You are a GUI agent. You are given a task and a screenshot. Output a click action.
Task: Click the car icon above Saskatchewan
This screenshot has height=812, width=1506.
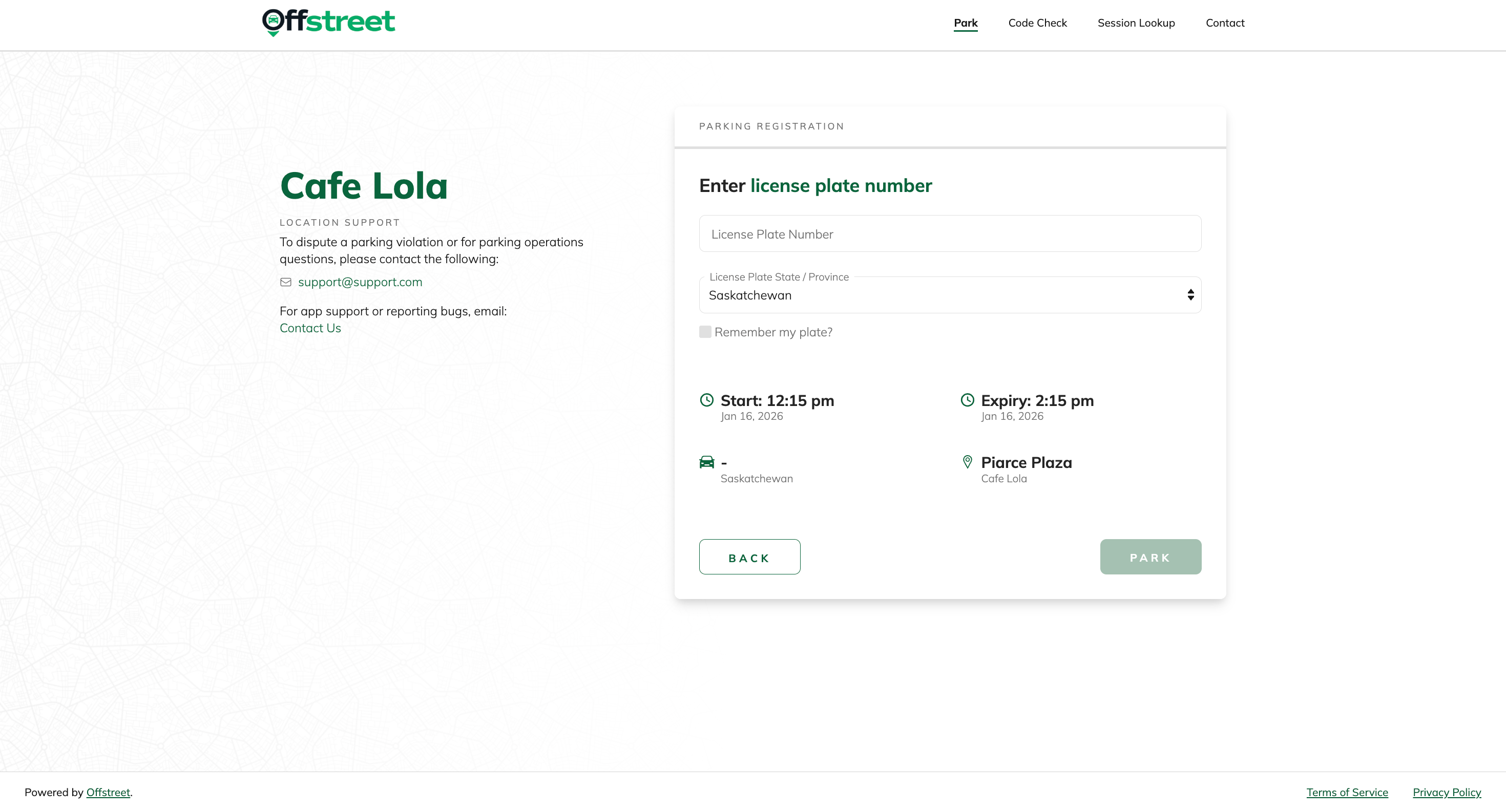tap(707, 462)
